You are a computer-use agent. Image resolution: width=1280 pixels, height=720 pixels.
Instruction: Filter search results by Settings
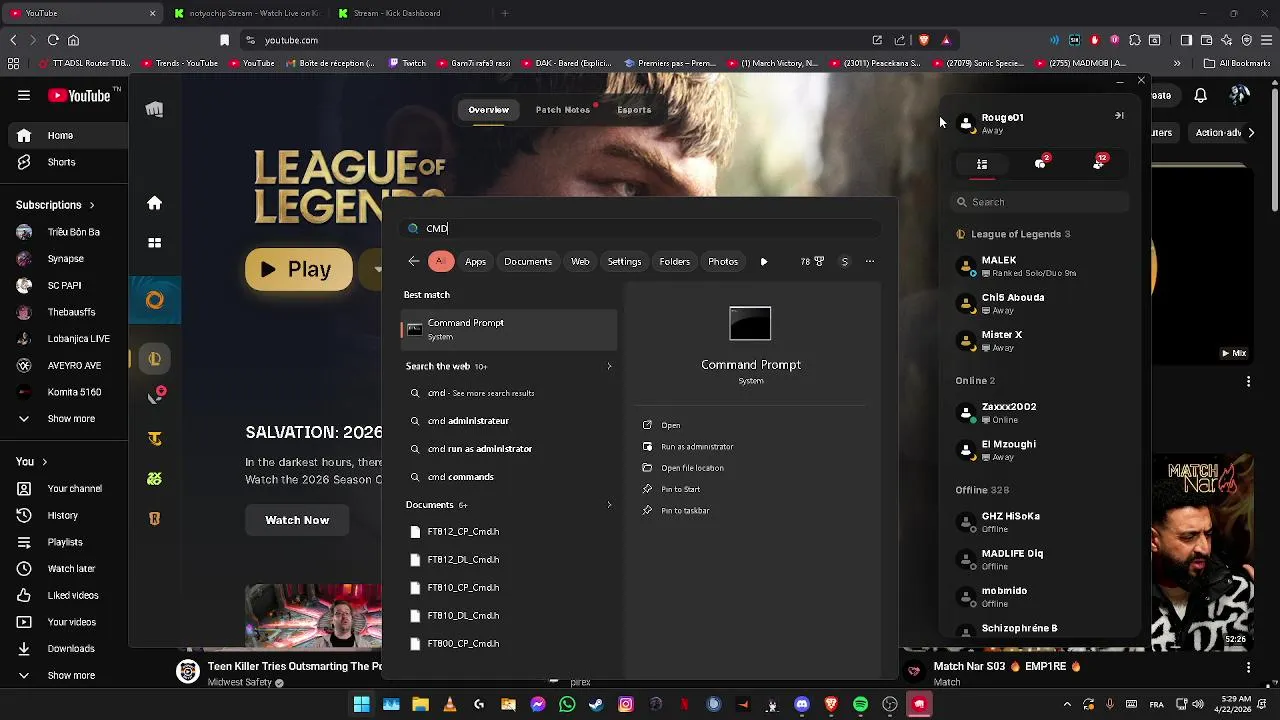point(624,262)
